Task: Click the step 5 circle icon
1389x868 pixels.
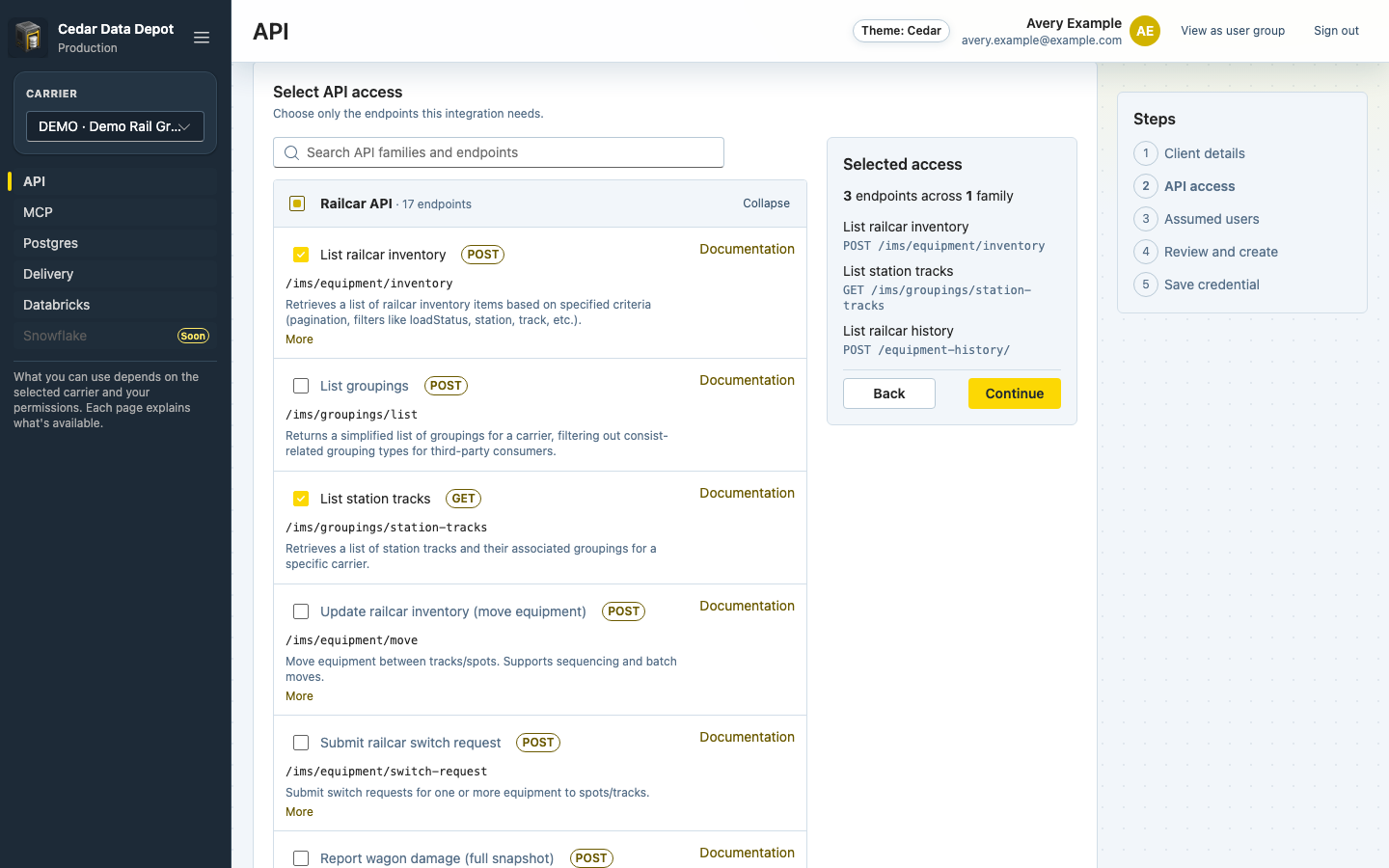Action: [1146, 285]
